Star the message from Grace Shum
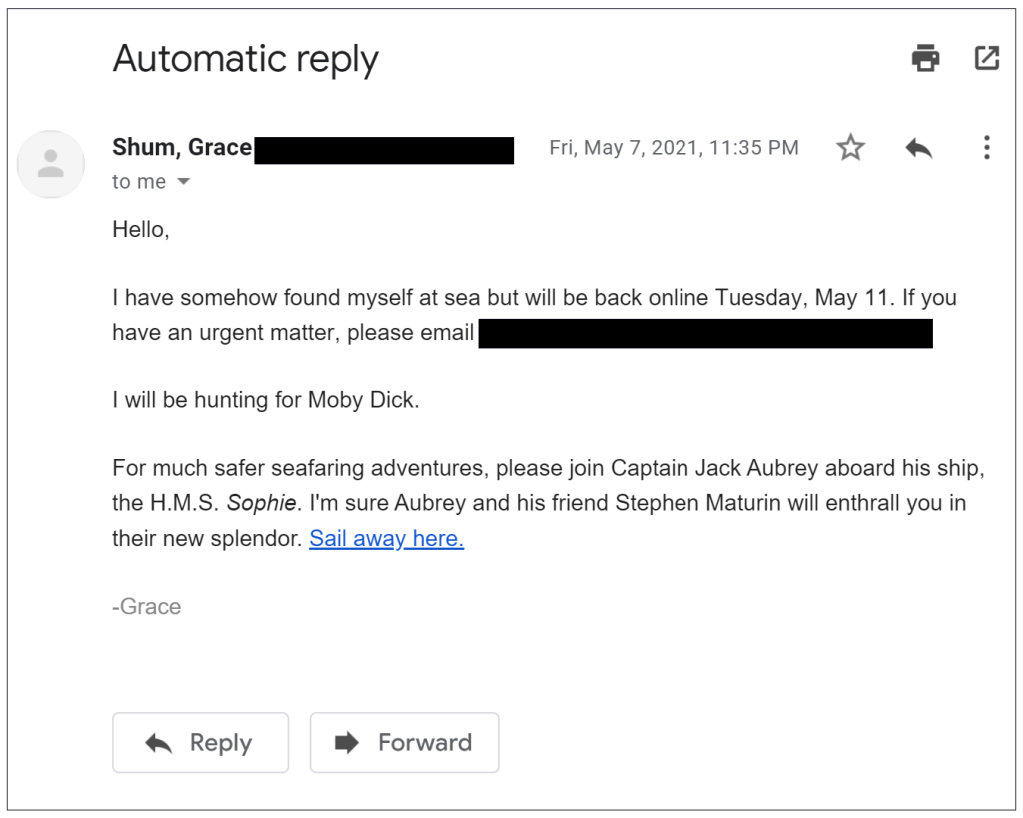 point(850,149)
